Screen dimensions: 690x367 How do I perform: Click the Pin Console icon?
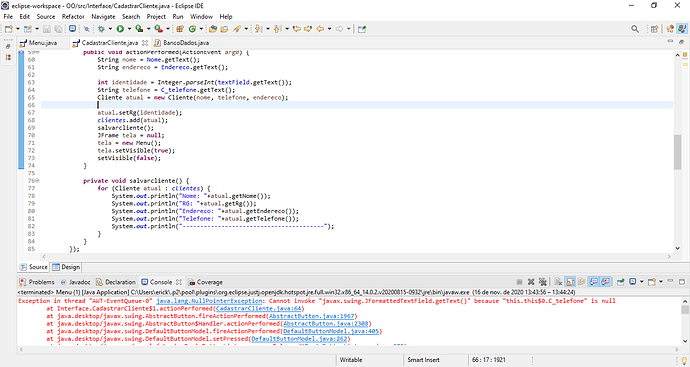click(620, 282)
